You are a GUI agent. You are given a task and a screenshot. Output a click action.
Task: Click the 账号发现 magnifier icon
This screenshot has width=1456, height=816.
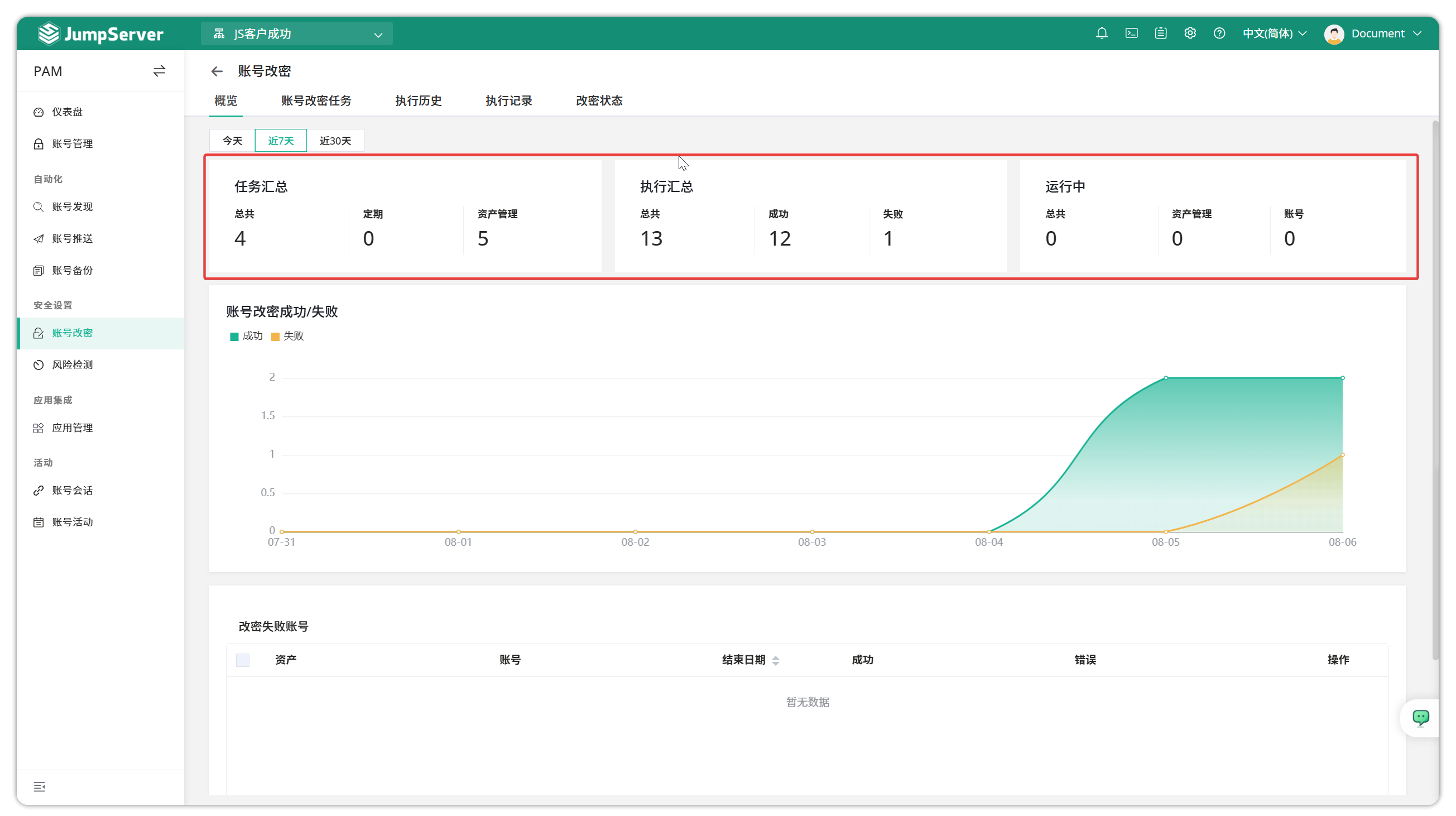pos(39,207)
